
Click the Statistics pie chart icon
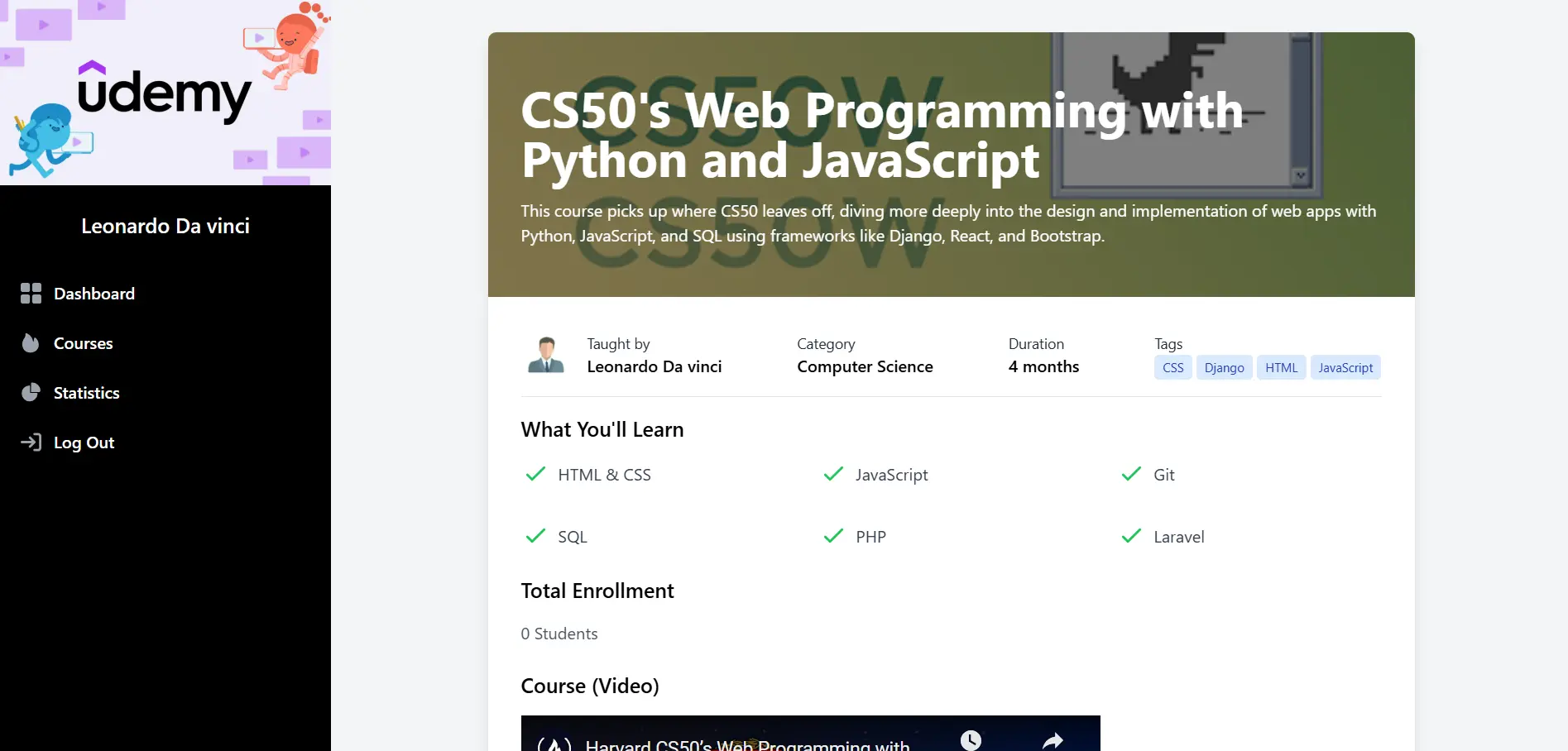31,393
